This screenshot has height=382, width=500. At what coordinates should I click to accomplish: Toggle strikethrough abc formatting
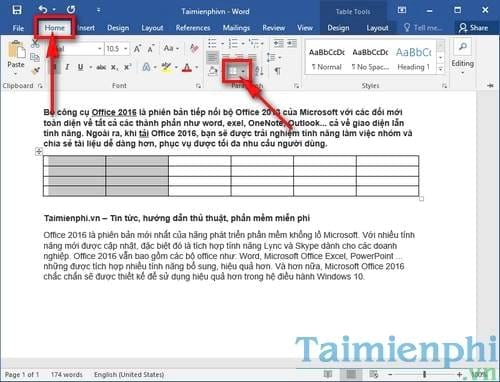(x=101, y=68)
